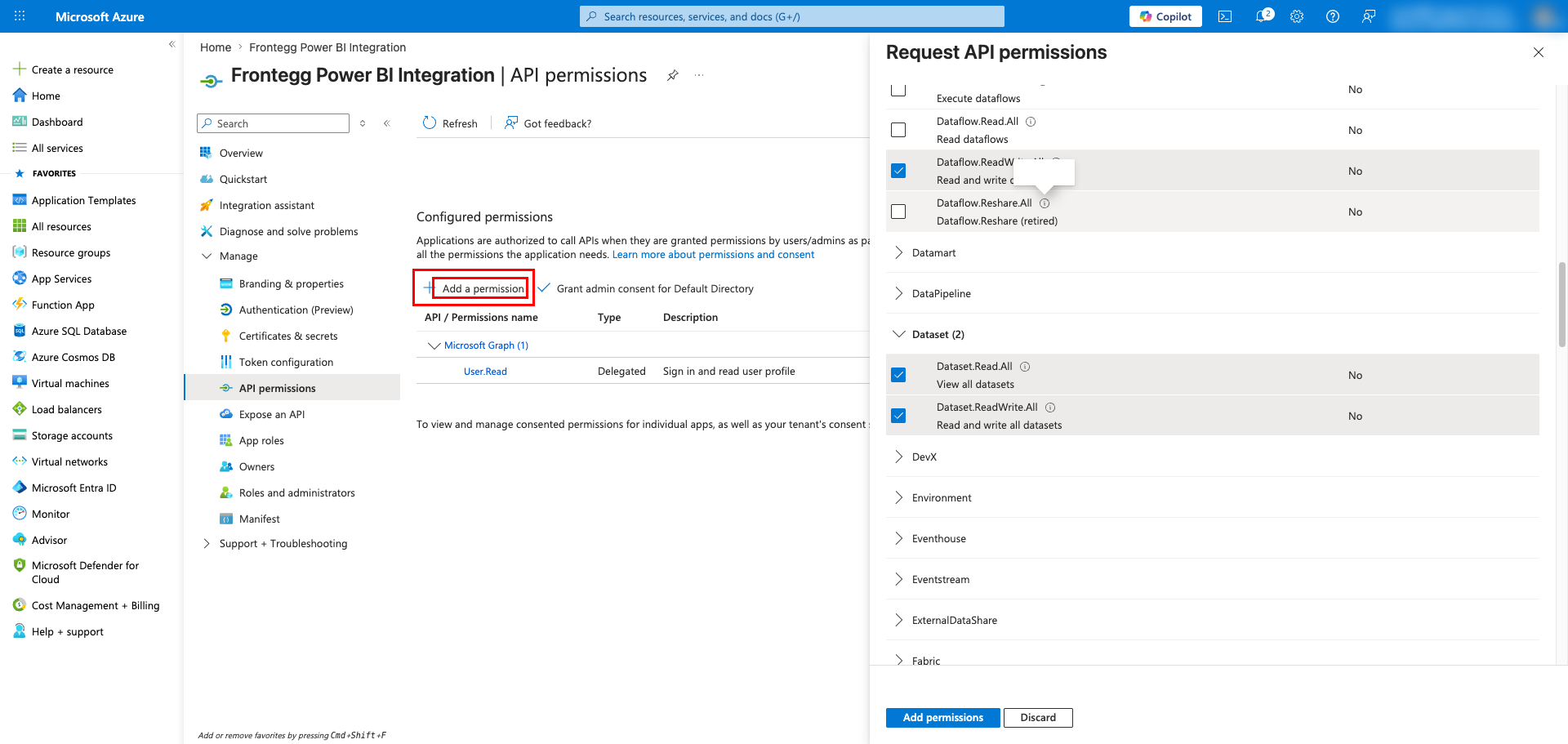1568x744 pixels.
Task: Open Quickstart in resource menu
Action: (x=243, y=179)
